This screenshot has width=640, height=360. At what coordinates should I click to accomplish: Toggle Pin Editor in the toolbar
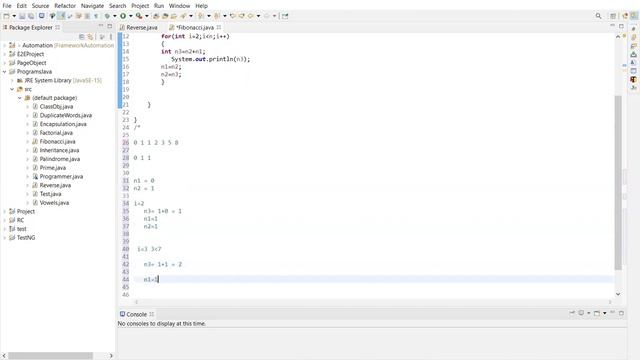[x=285, y=16]
